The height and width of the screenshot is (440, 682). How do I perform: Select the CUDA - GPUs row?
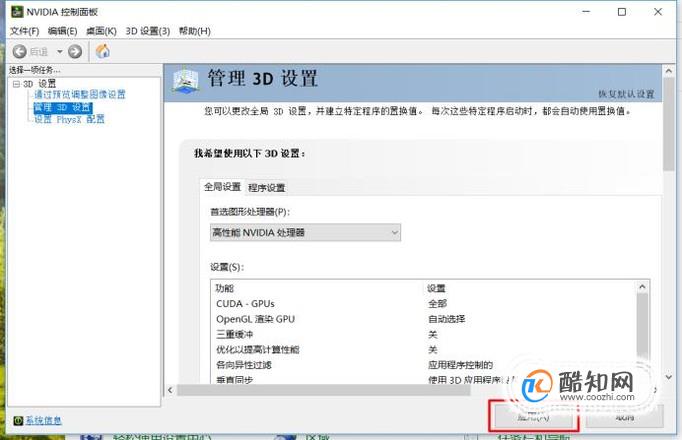(x=425, y=303)
